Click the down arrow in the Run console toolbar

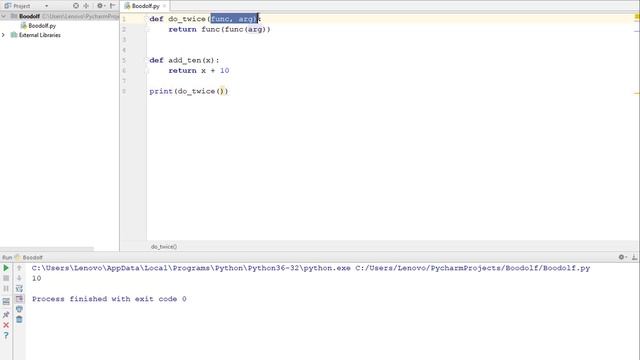click(19, 278)
